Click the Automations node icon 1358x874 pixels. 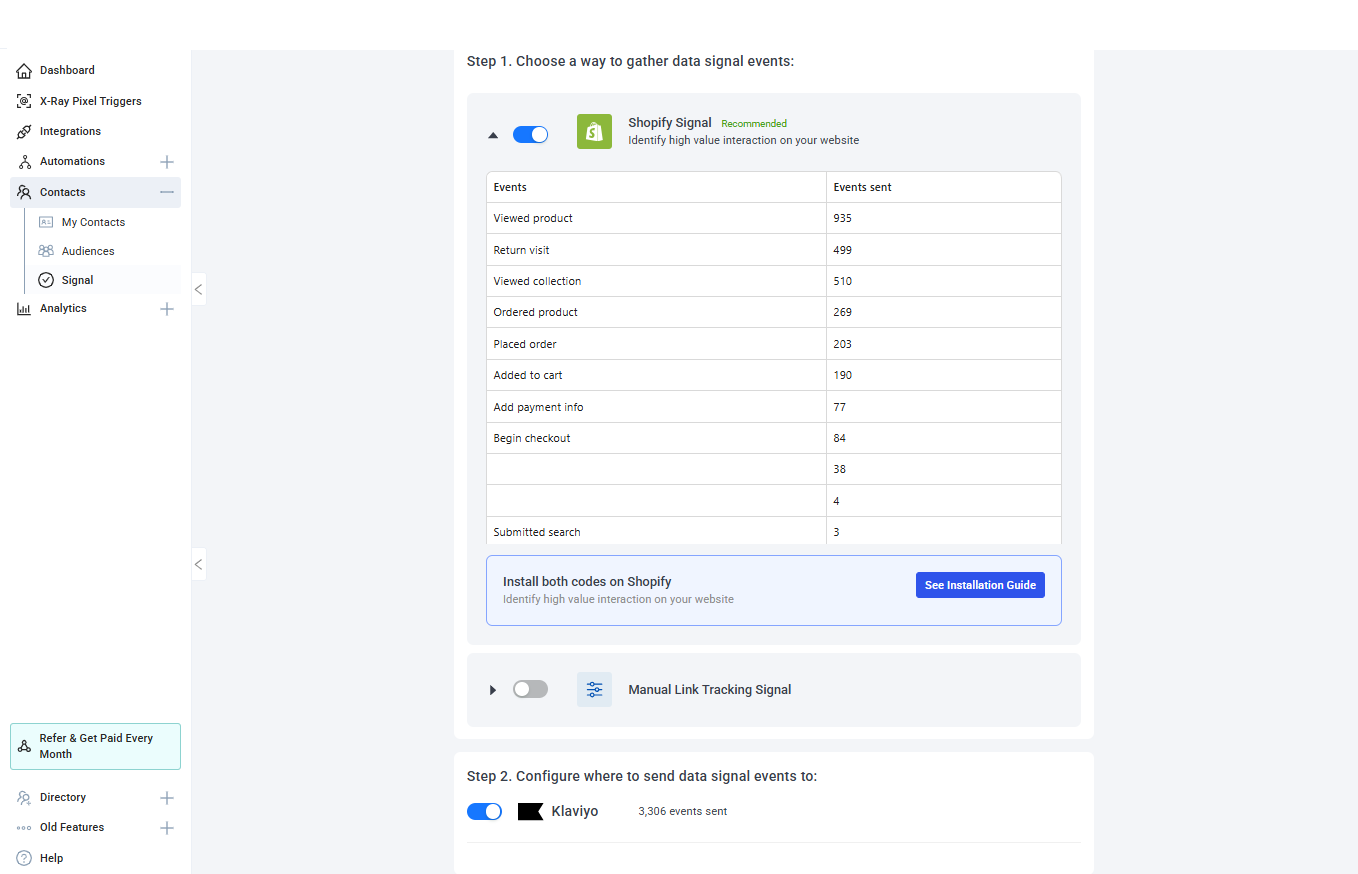click(24, 162)
